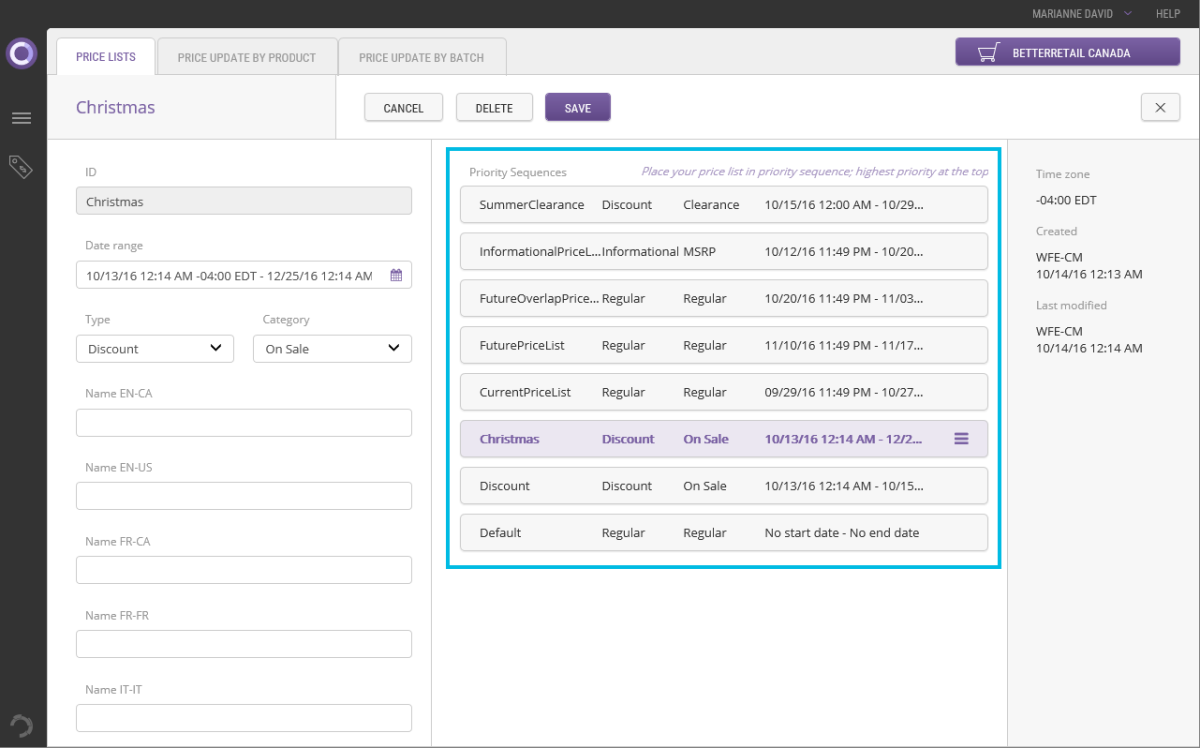Select the price tag icon in sidebar
Screen dimensions: 1200x748
click(21, 166)
